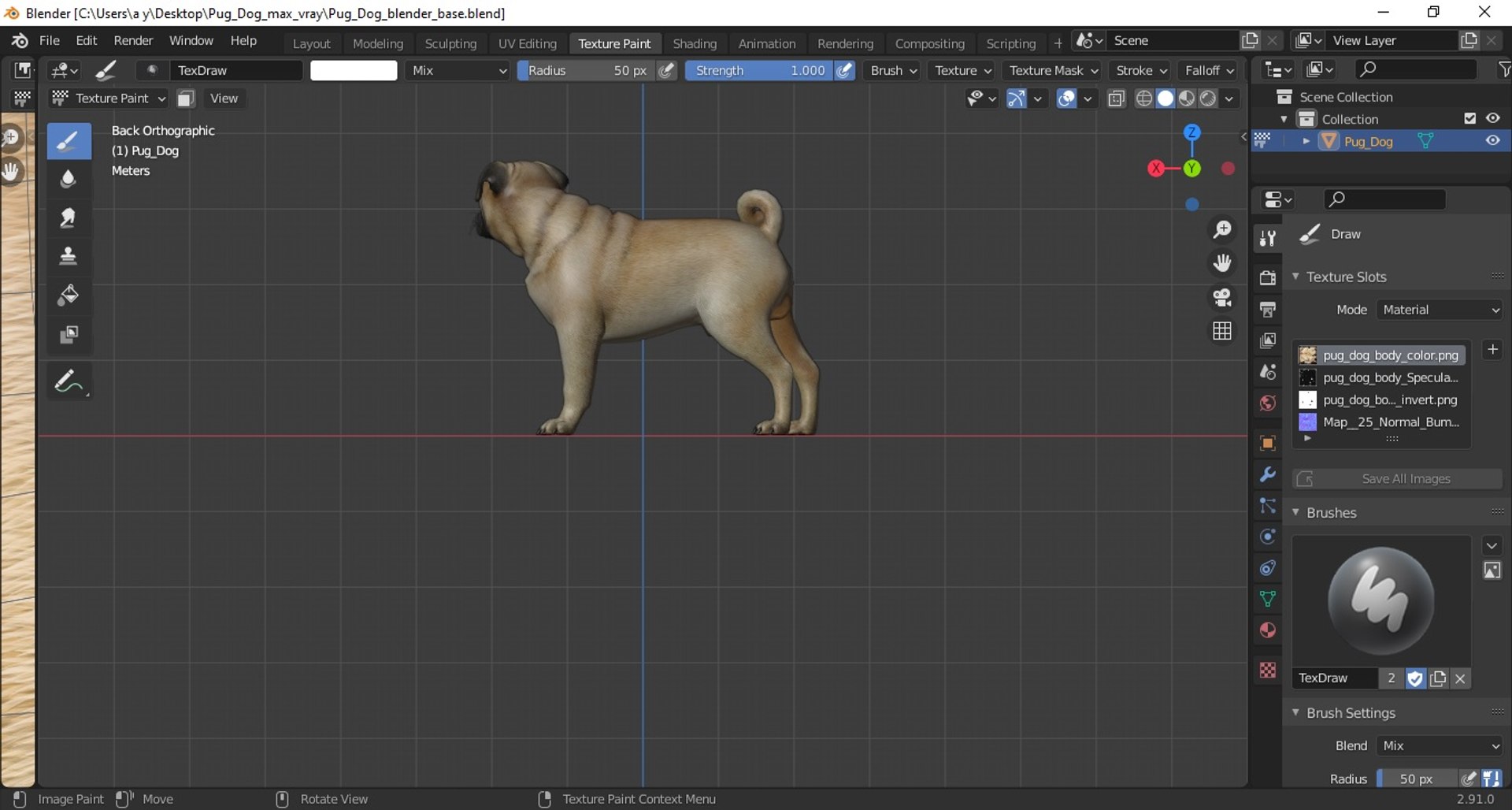Open the Particles properties tab

(x=1267, y=506)
